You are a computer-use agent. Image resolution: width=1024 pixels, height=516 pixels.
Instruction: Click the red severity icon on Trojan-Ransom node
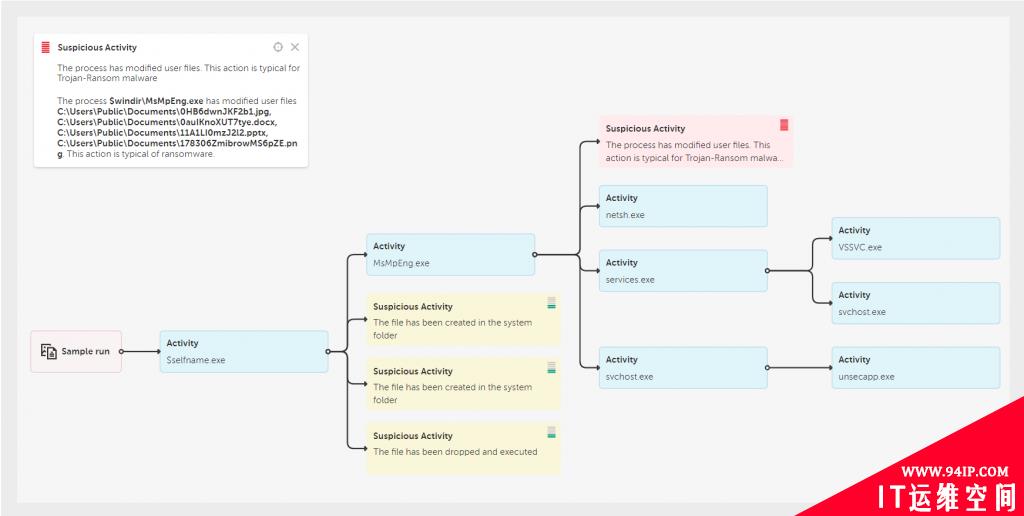click(784, 125)
